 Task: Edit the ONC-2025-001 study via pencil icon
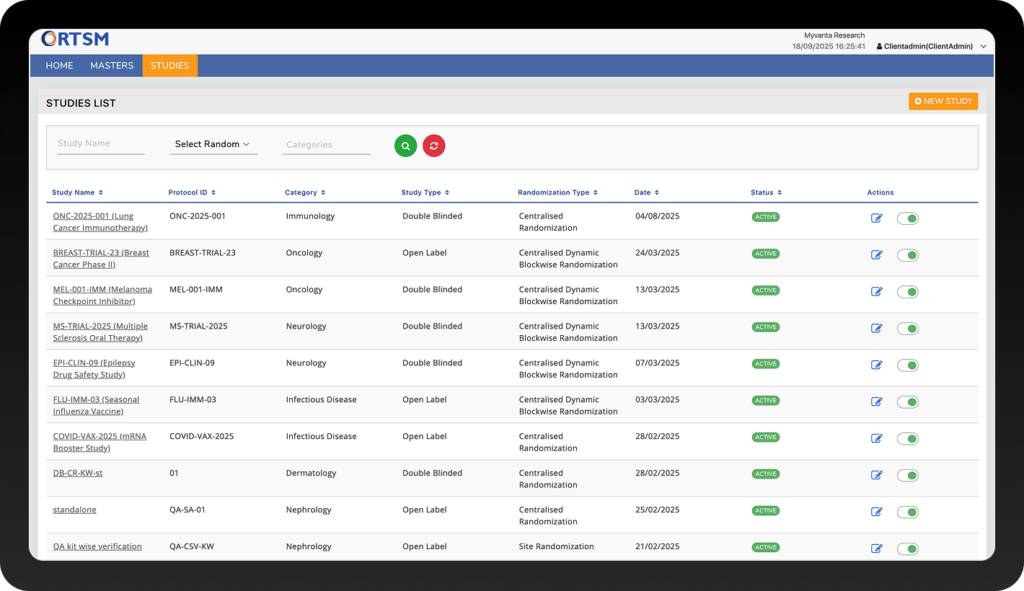point(877,218)
